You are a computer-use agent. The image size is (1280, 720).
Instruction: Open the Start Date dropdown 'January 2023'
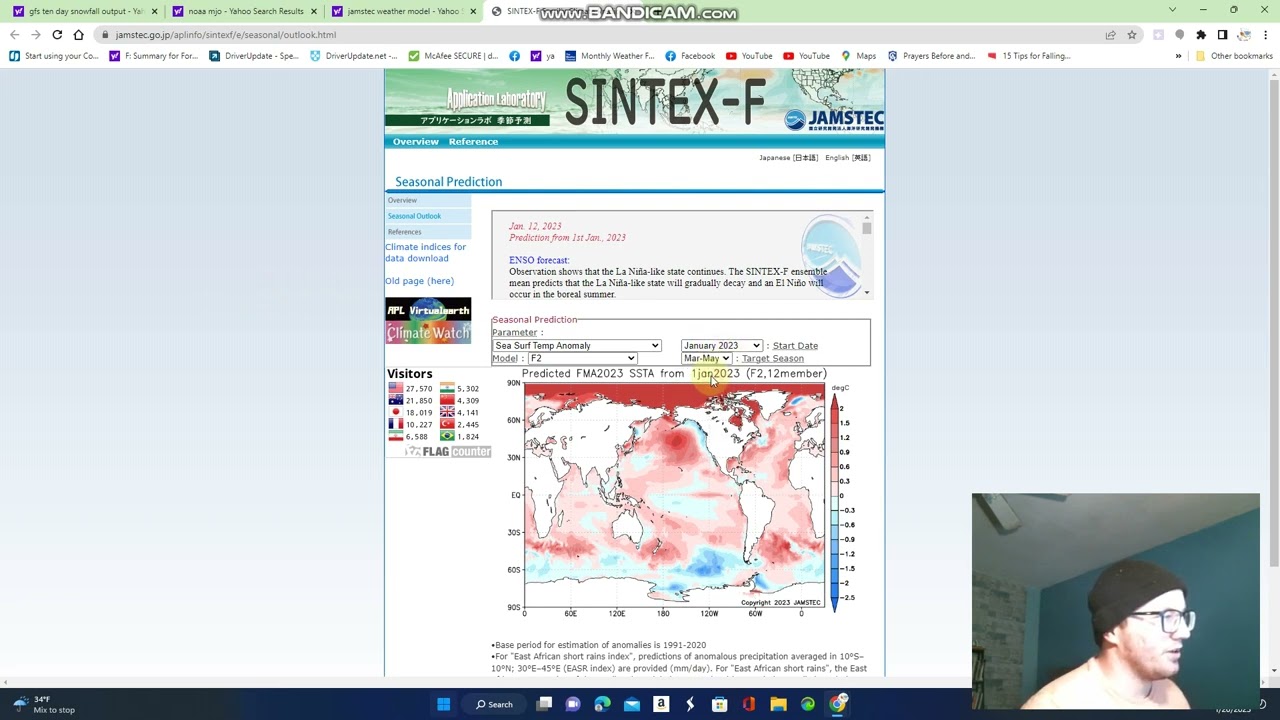tap(722, 346)
